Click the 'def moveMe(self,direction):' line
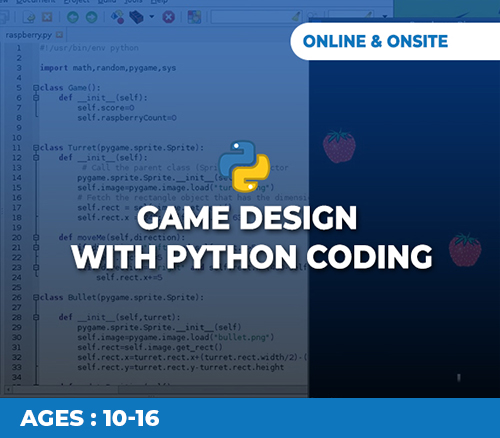Viewport: 500px width, 438px height. tap(122, 238)
